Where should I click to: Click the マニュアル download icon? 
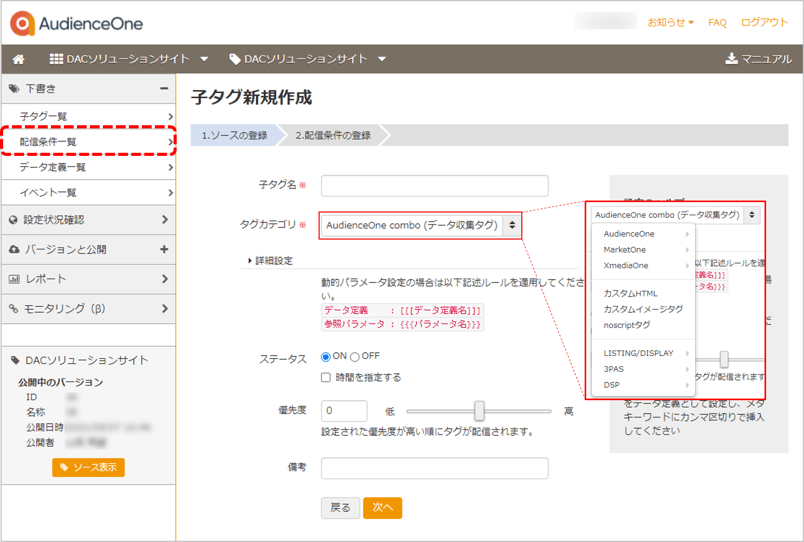731,58
